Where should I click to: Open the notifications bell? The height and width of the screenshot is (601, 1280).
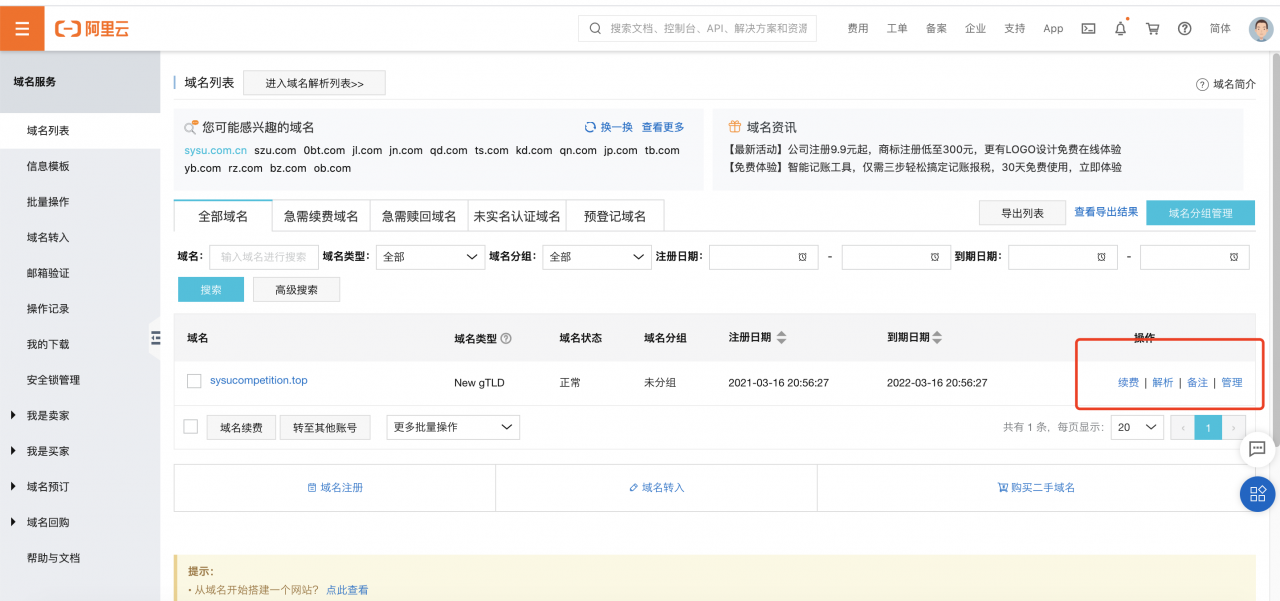(1120, 29)
